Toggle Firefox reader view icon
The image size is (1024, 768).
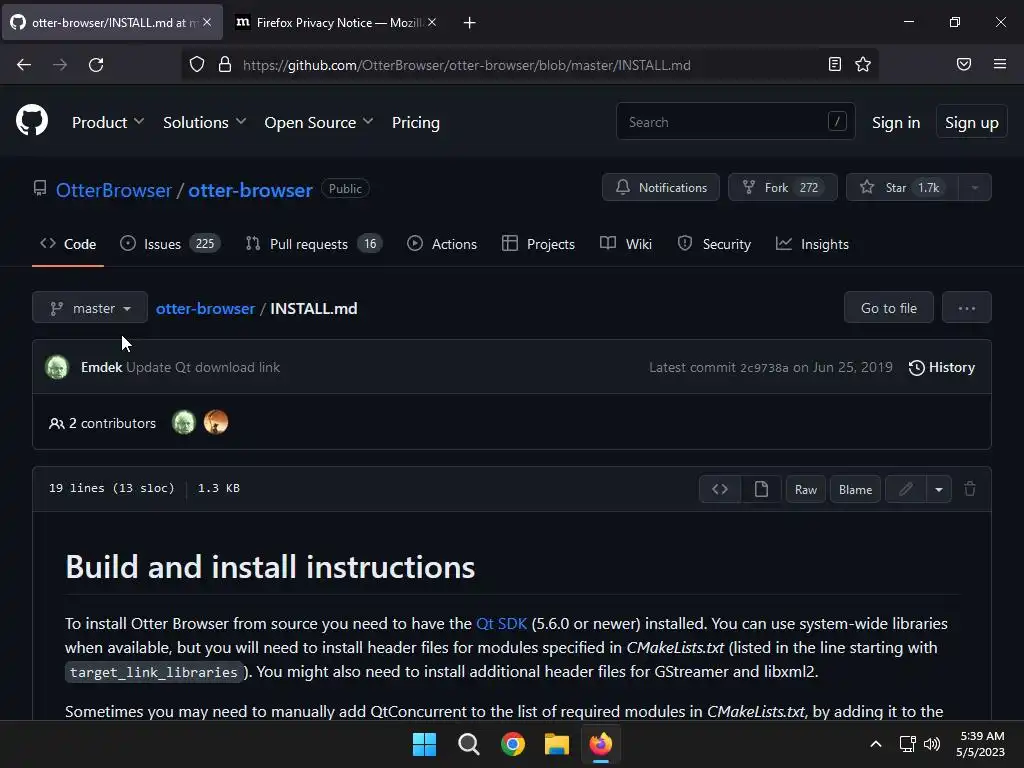[x=835, y=64]
